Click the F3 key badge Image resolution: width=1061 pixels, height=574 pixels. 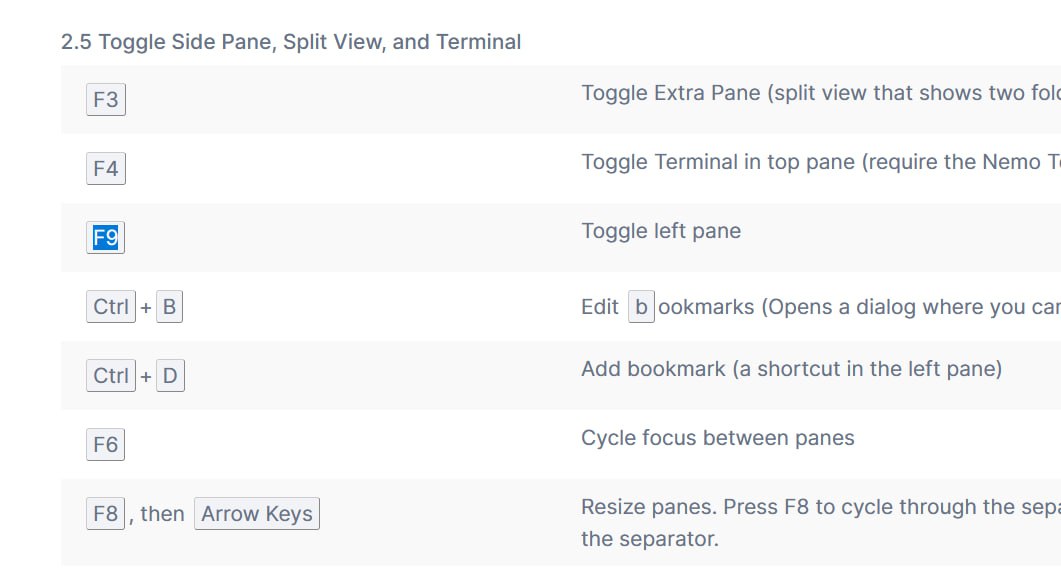tap(106, 100)
